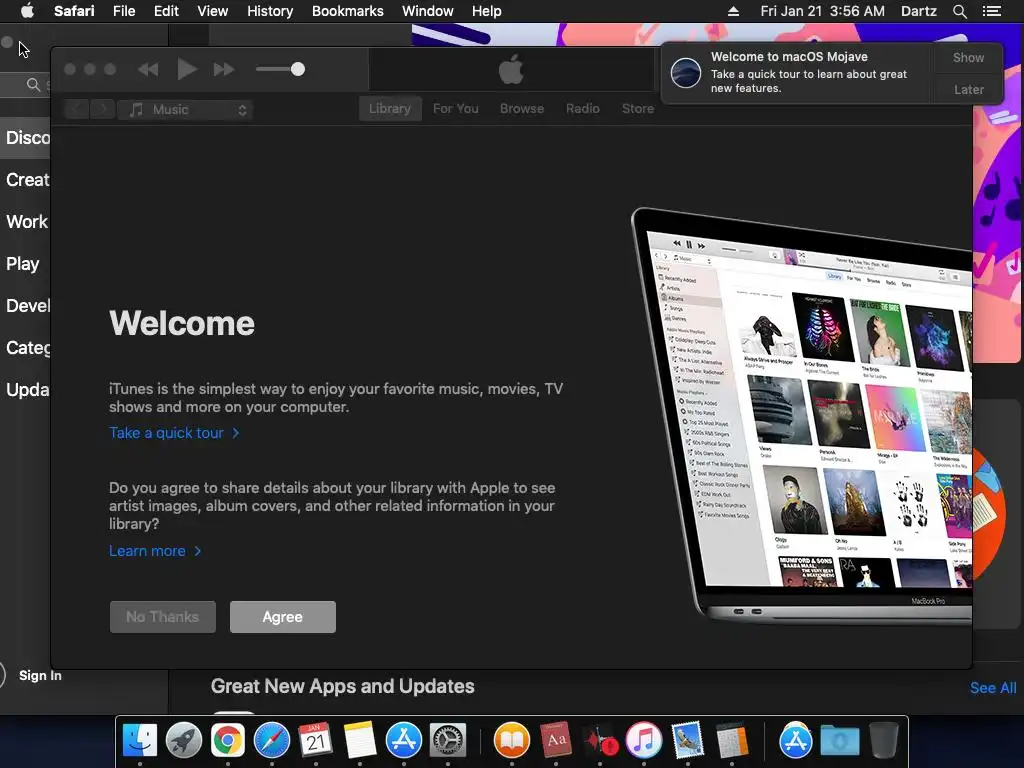Open the Learn more link
The width and height of the screenshot is (1024, 768).
[x=155, y=551]
